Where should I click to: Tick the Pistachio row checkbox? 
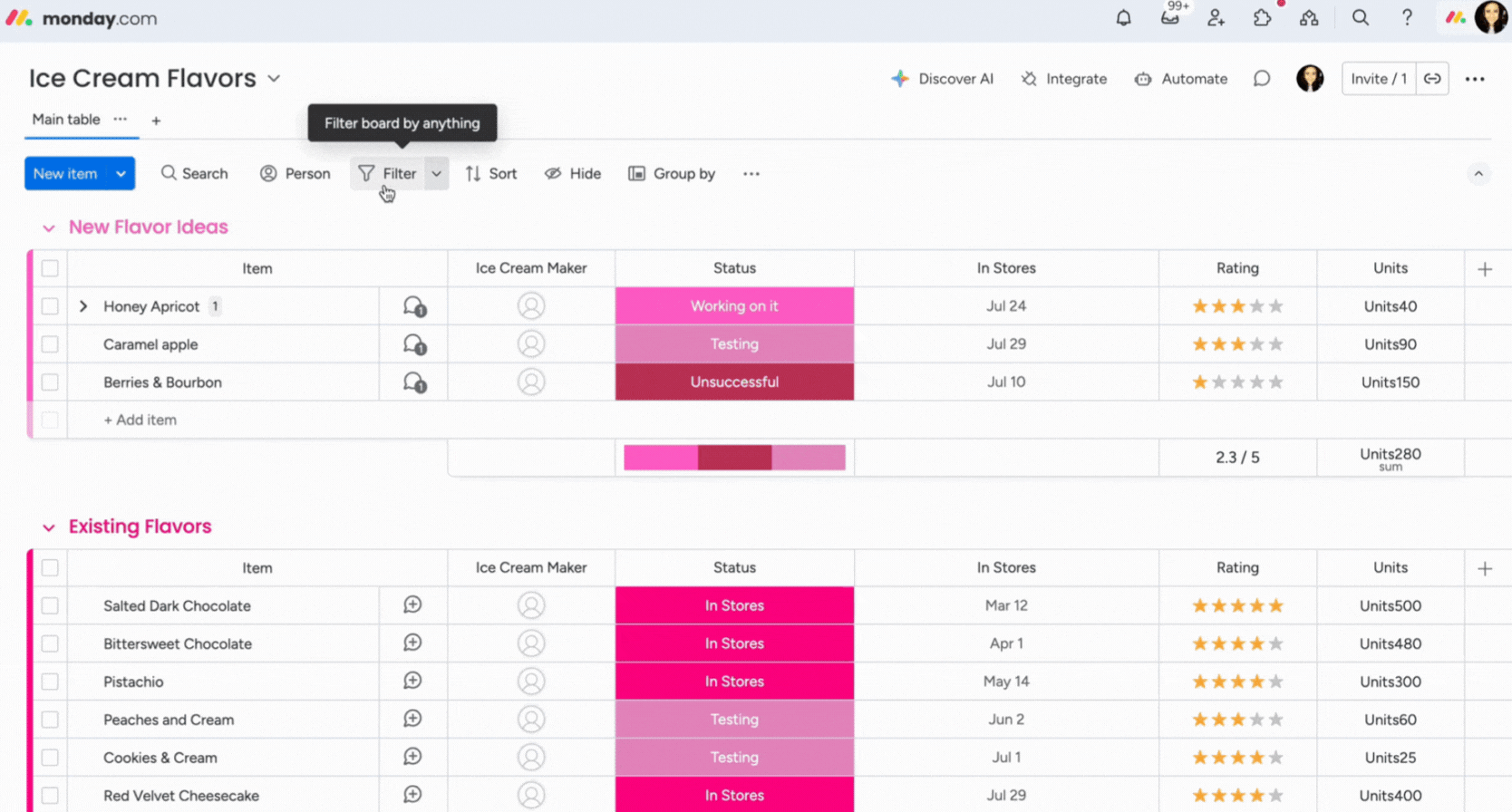pyautogui.click(x=50, y=681)
